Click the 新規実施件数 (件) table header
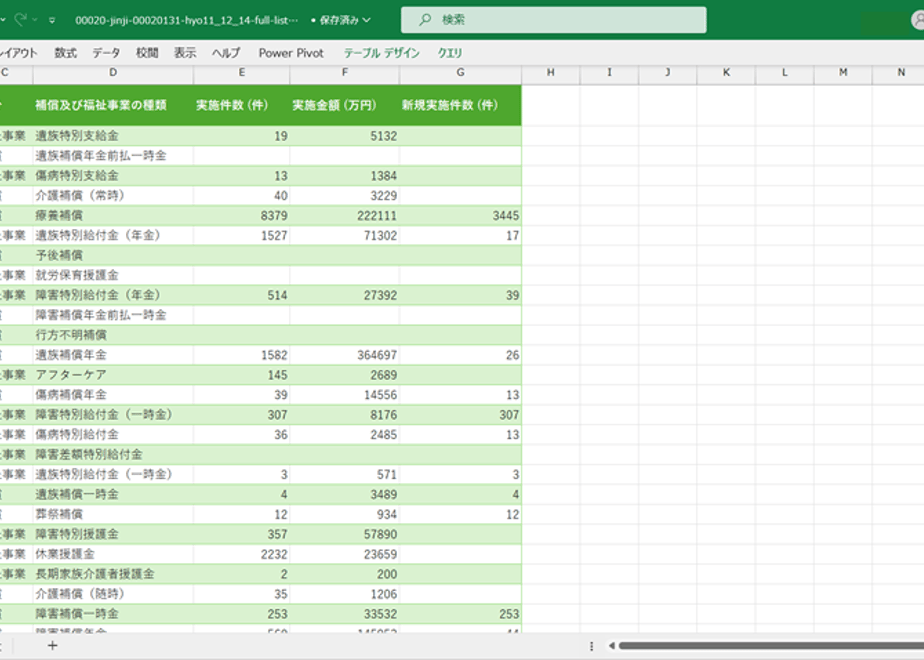Image resolution: width=924 pixels, height=660 pixels. (x=460, y=105)
